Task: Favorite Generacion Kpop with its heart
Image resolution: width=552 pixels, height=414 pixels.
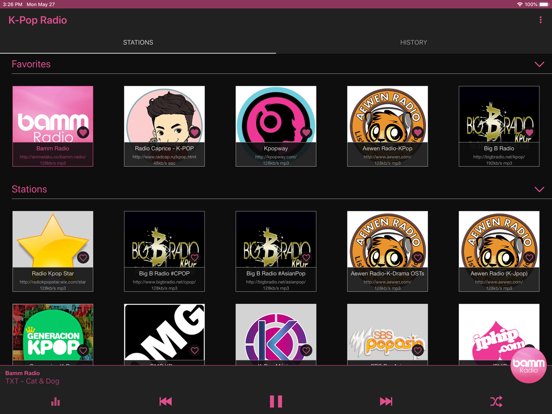Action: click(83, 350)
